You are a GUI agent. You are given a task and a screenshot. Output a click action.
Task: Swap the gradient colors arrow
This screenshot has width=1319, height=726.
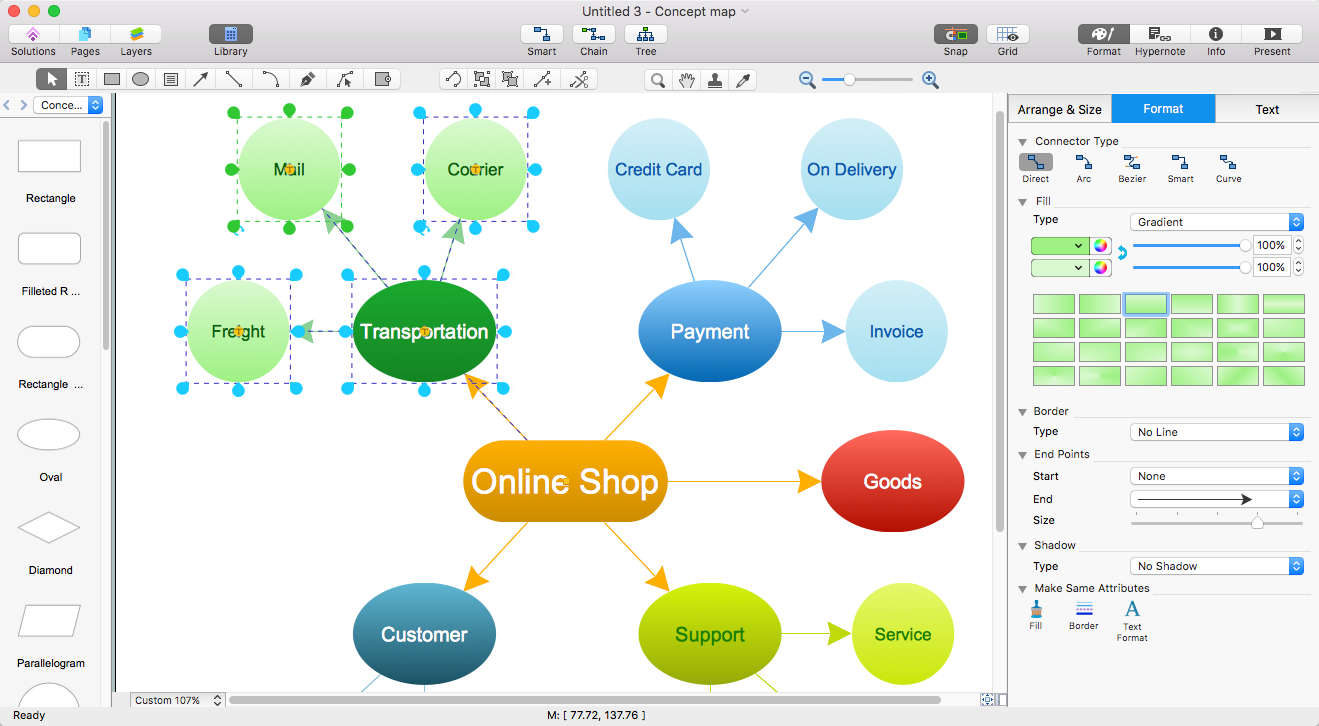[x=1121, y=254]
